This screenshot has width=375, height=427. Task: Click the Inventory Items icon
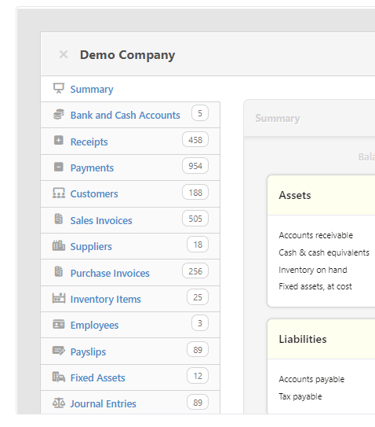(x=59, y=298)
